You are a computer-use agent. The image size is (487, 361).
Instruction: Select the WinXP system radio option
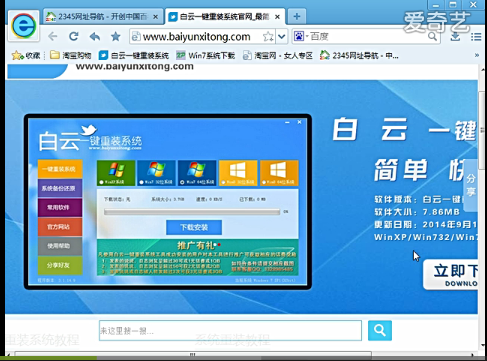pyautogui.click(x=102, y=182)
